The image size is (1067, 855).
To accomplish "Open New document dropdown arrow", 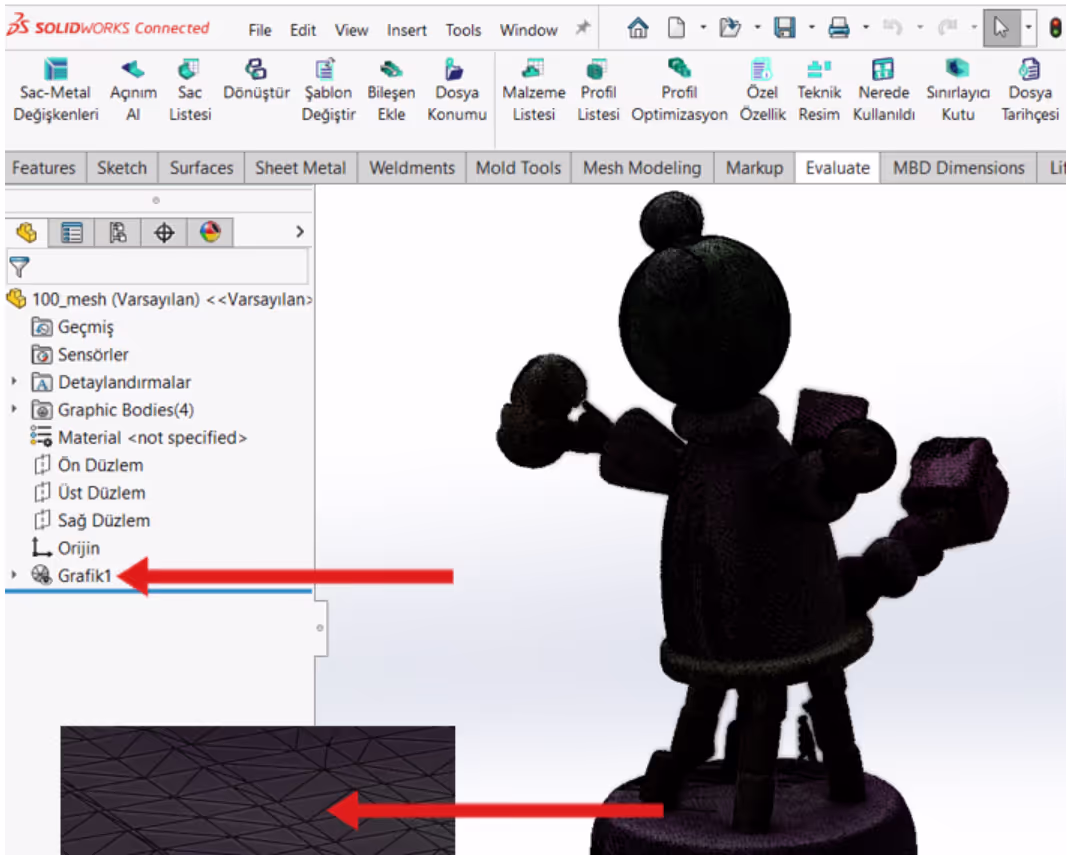I will [x=703, y=28].
